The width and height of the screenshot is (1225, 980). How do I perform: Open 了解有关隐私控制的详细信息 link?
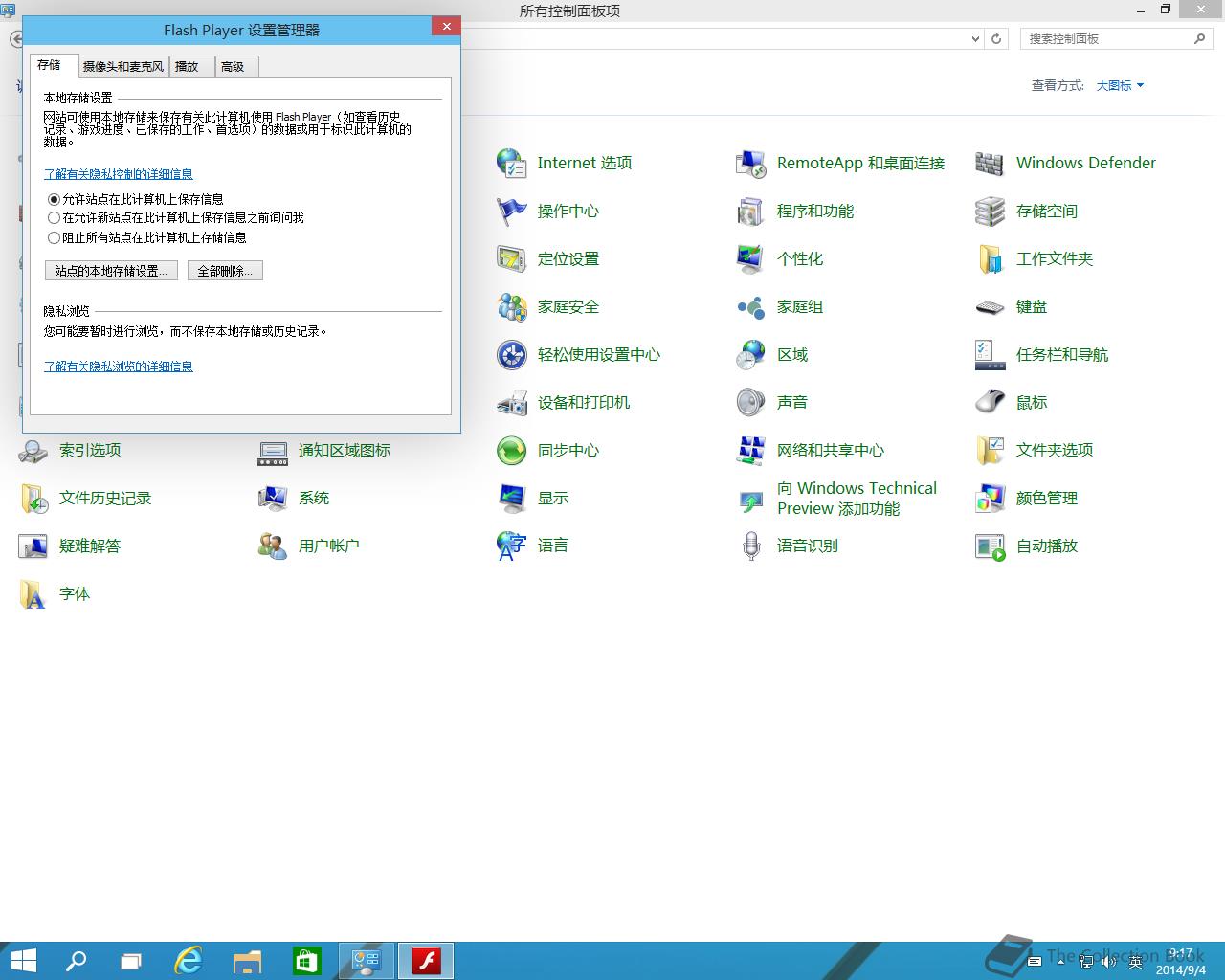click(119, 174)
